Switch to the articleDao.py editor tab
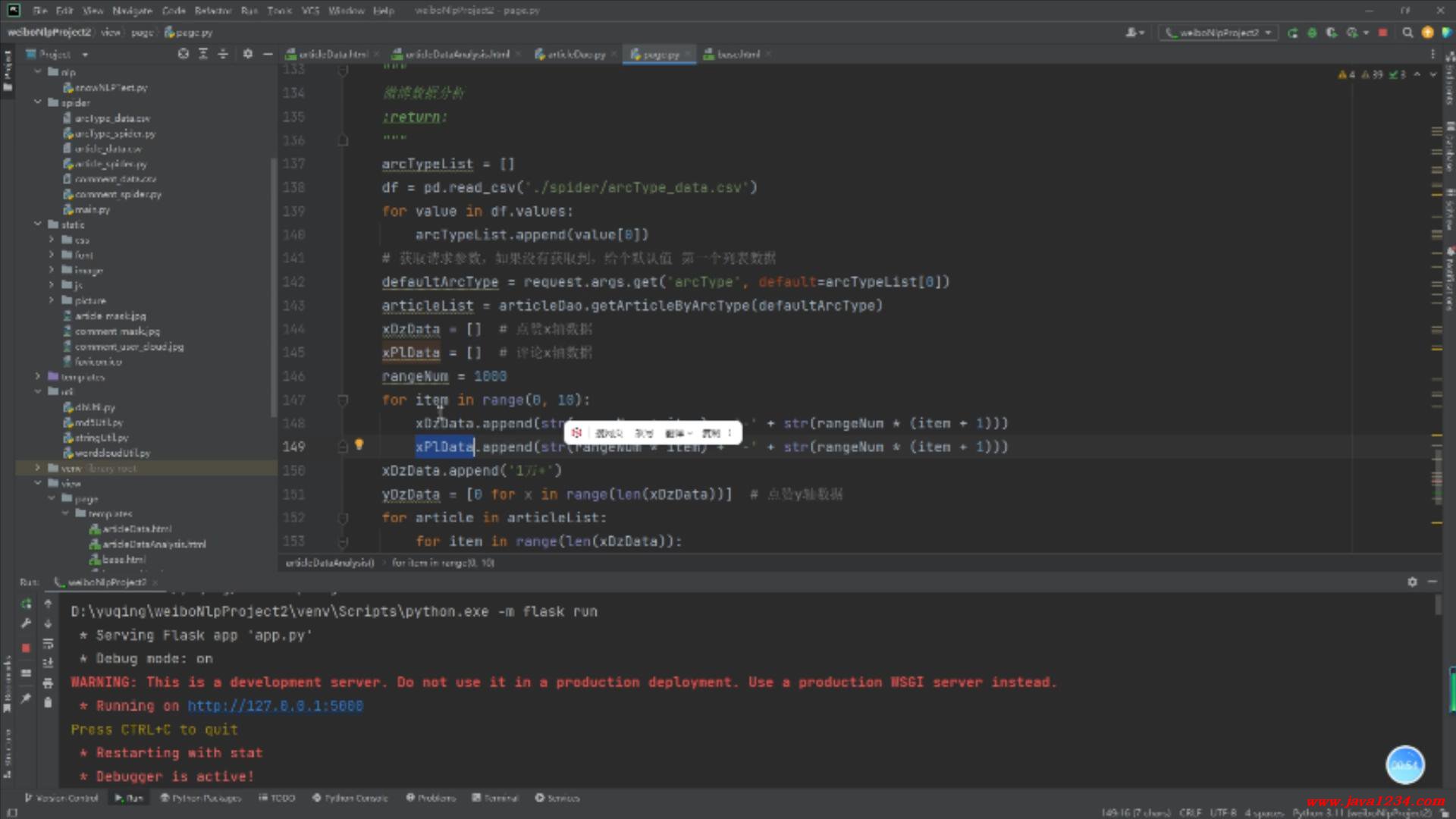This screenshot has height=819, width=1456. [x=570, y=54]
